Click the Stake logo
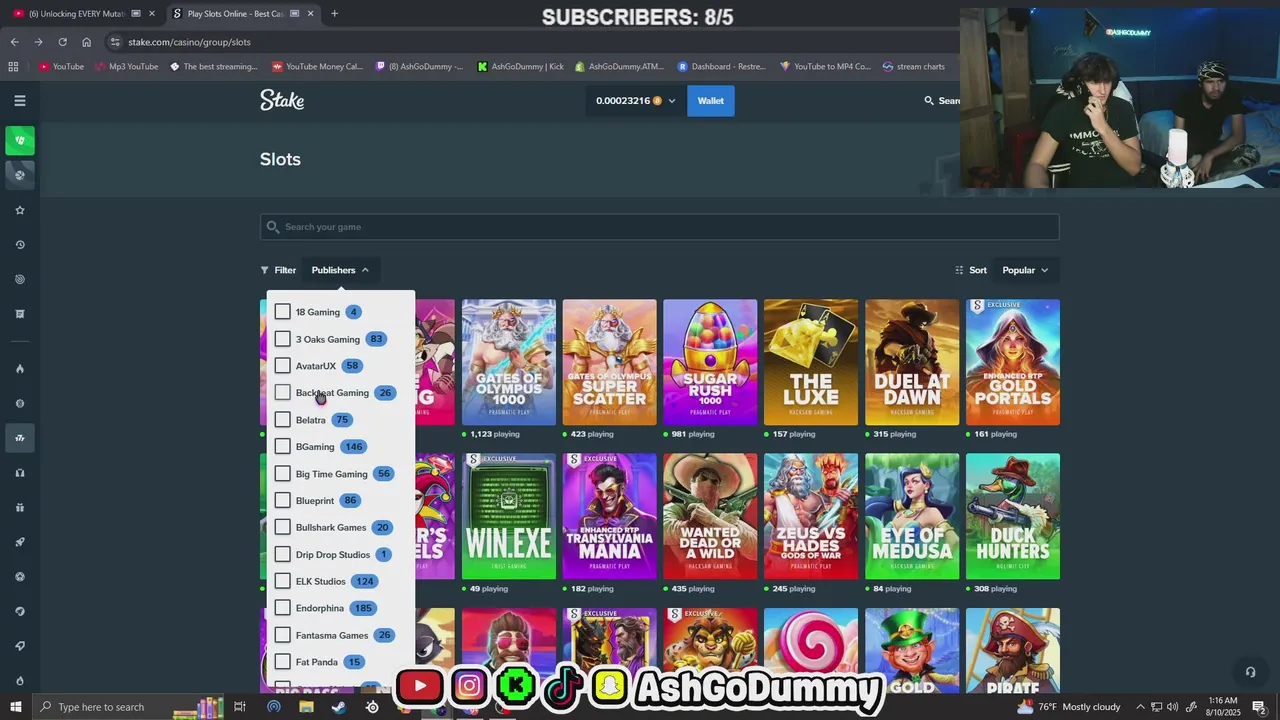Screen dimensions: 1280x720 coord(282,100)
